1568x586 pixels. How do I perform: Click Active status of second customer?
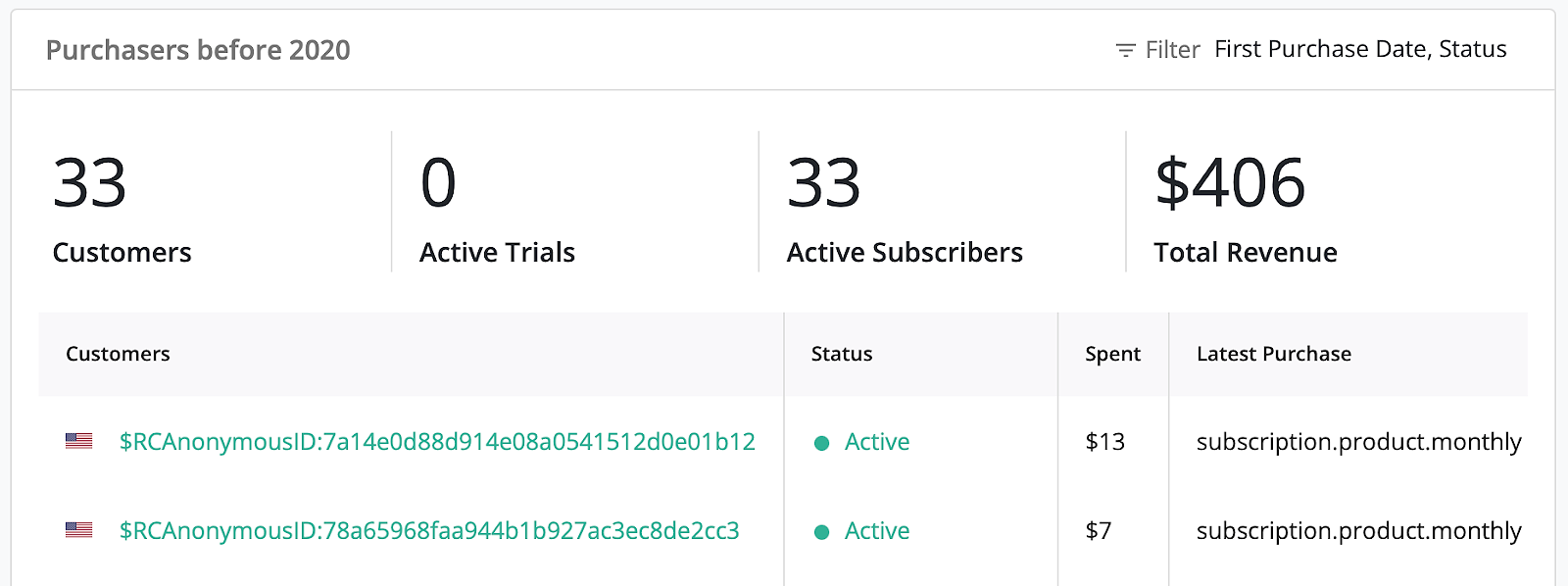coord(877,531)
